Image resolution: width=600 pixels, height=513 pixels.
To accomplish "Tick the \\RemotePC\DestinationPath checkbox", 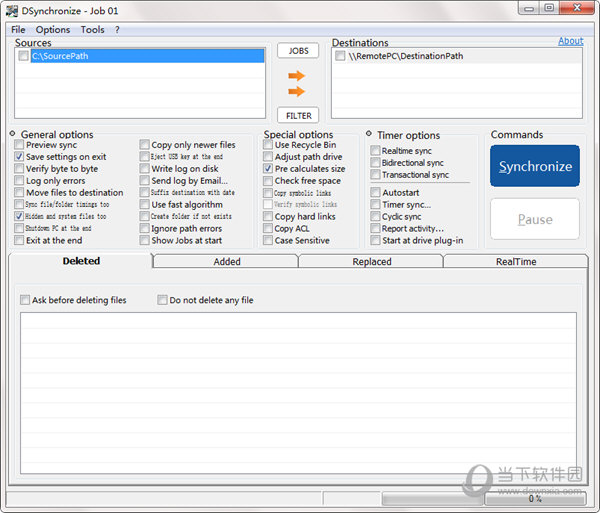I will 340,56.
